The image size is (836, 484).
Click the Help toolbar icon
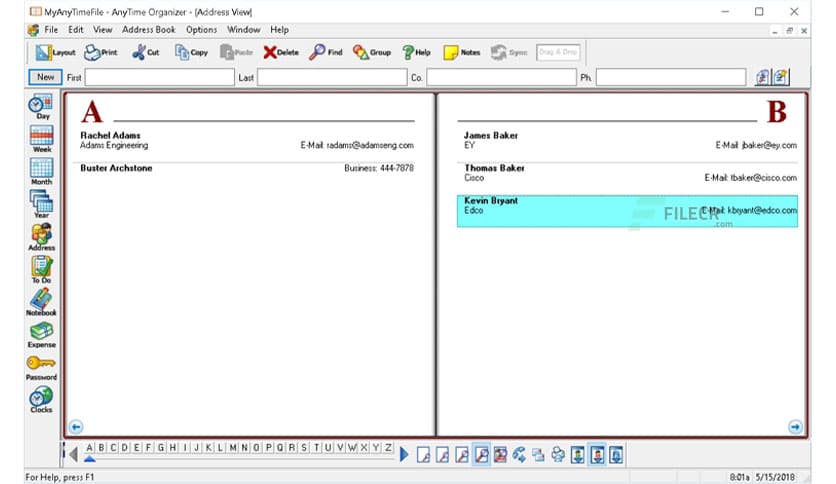(x=416, y=52)
